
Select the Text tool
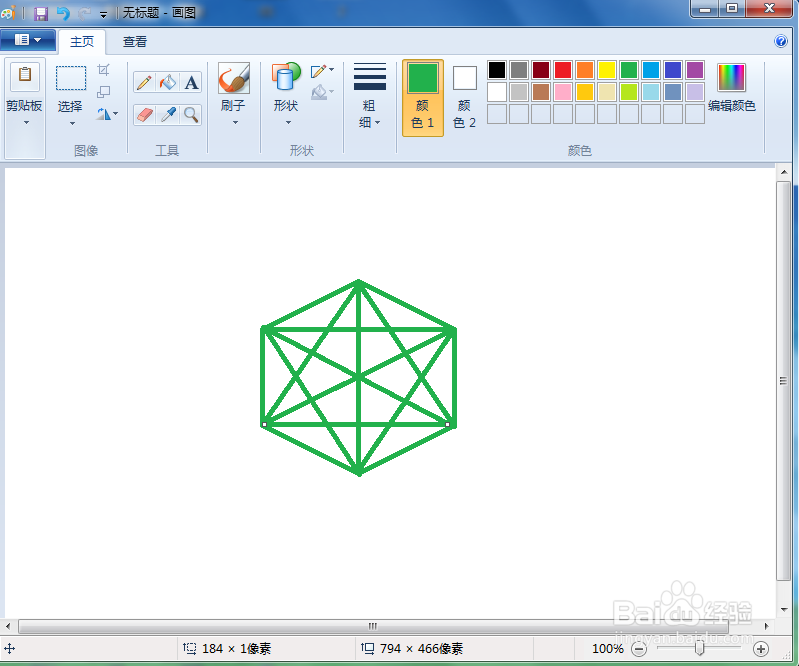pos(191,83)
